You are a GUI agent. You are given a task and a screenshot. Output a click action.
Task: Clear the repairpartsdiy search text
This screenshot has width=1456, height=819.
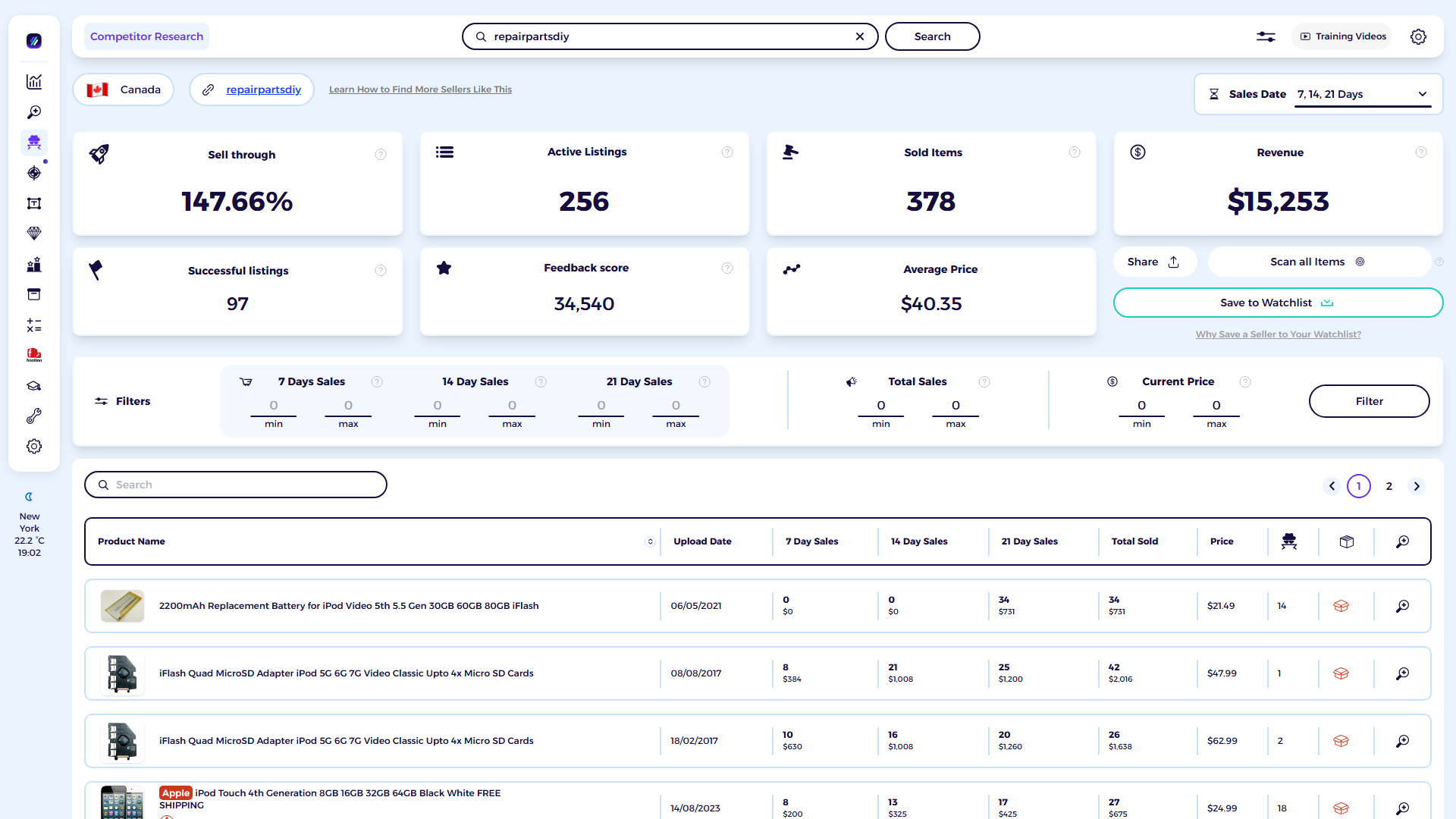(860, 36)
